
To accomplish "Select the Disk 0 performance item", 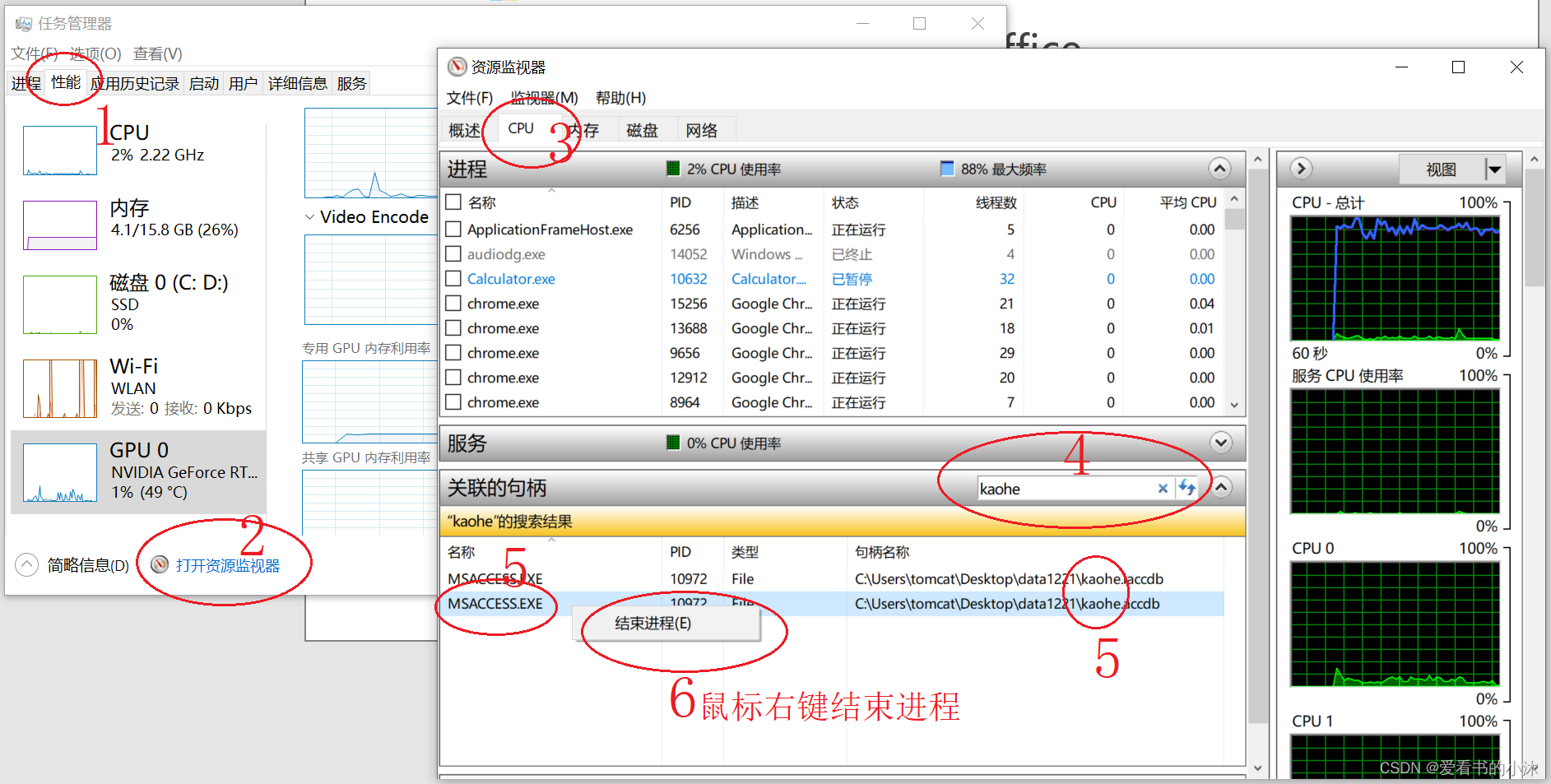I will 140,303.
